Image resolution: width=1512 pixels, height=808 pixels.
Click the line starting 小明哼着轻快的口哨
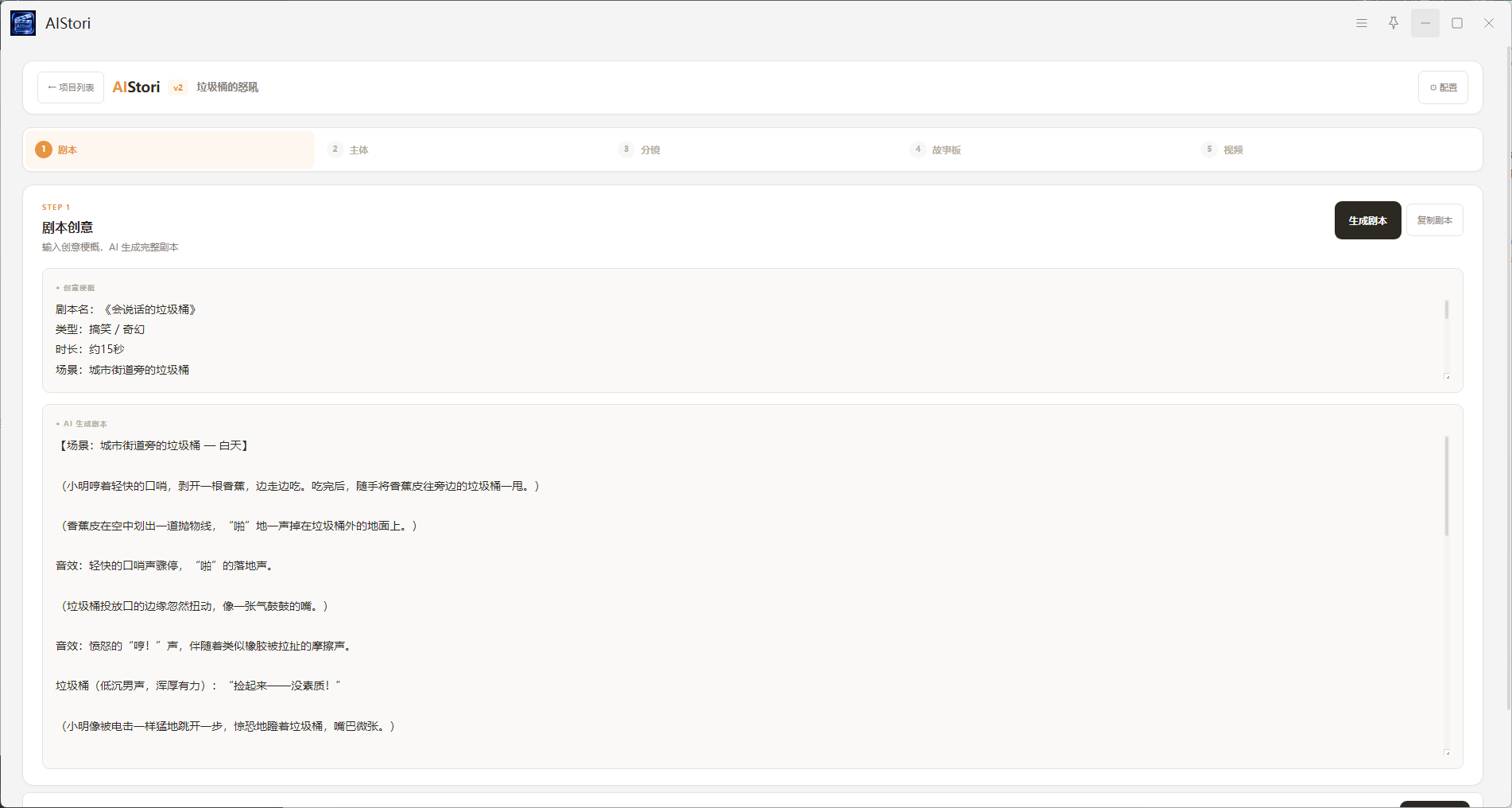click(300, 486)
